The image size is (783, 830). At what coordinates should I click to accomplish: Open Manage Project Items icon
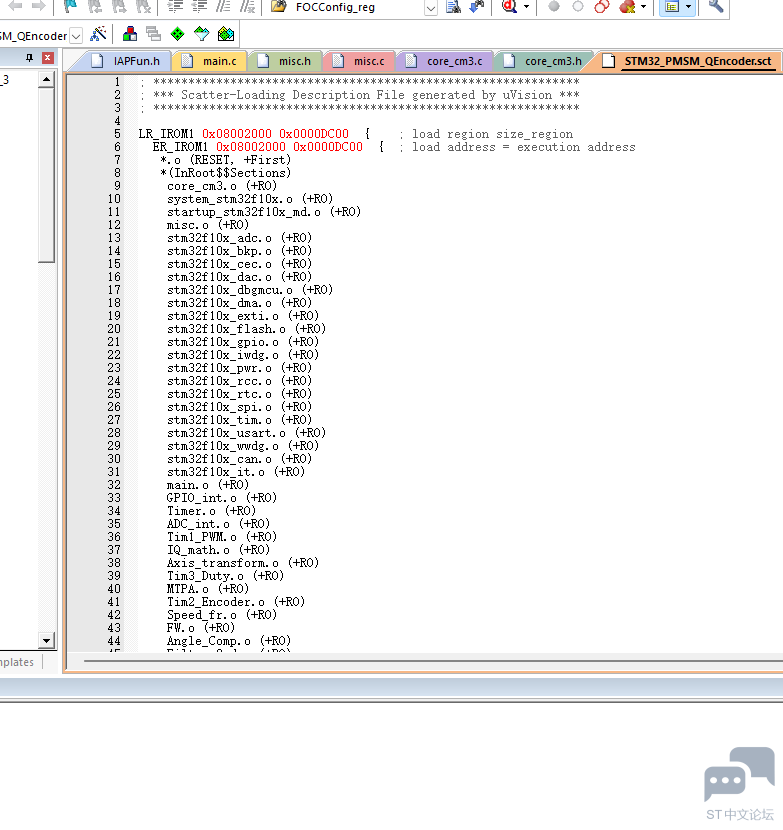[x=130, y=34]
